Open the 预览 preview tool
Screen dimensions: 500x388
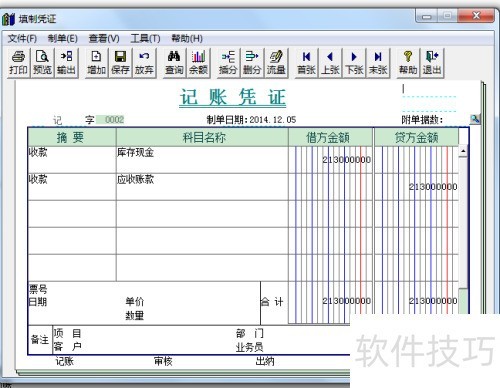[42, 63]
